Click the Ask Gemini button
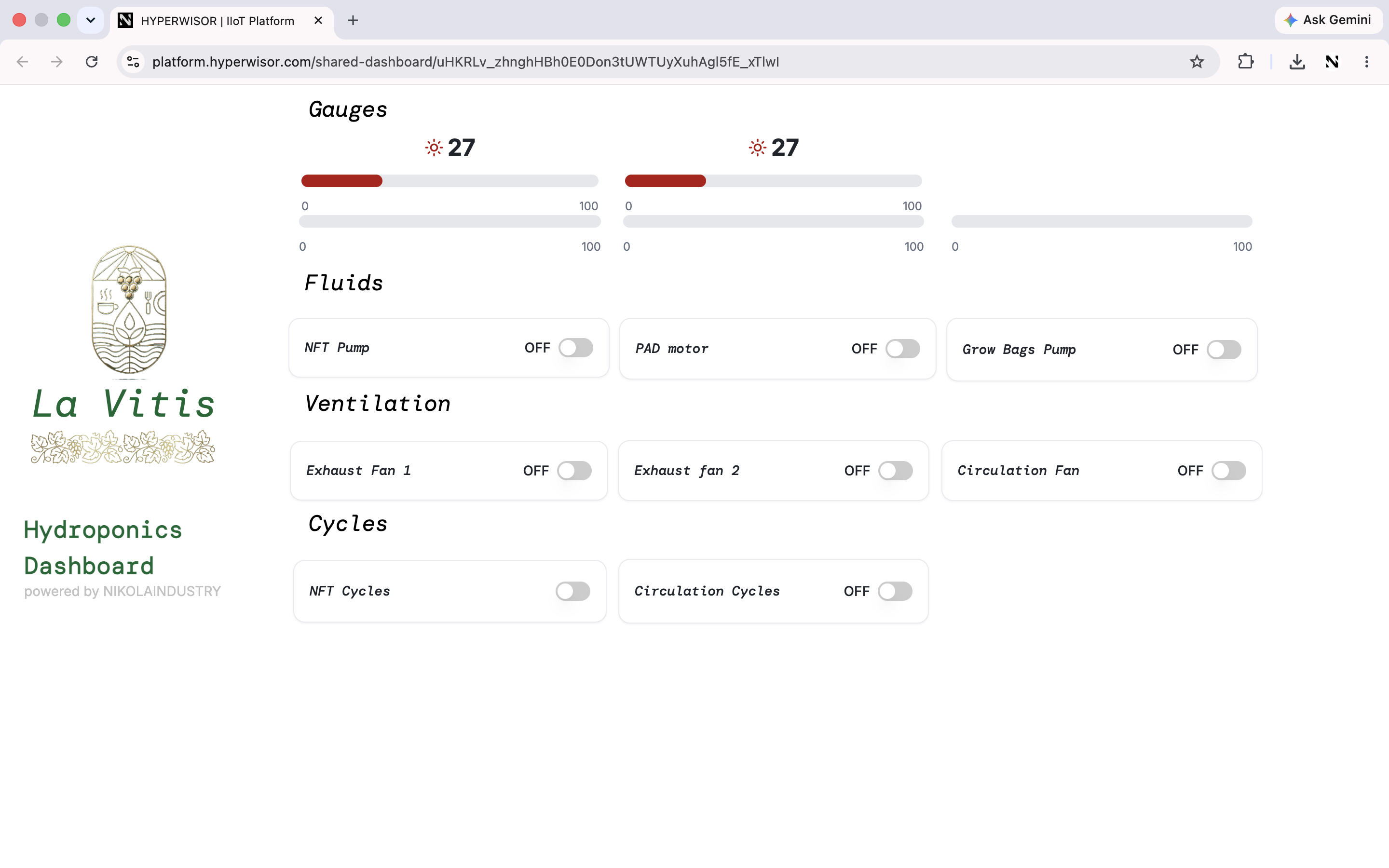Screen dimensions: 1389x868 click(1328, 20)
